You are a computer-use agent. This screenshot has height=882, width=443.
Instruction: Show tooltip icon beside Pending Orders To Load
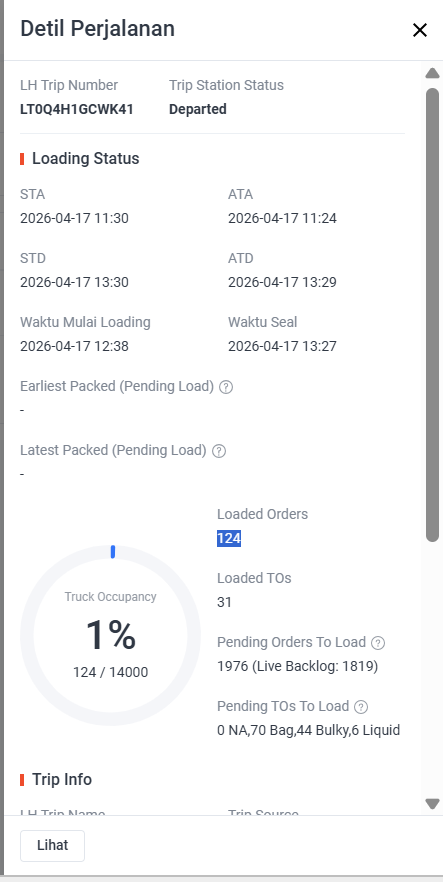pyautogui.click(x=378, y=643)
